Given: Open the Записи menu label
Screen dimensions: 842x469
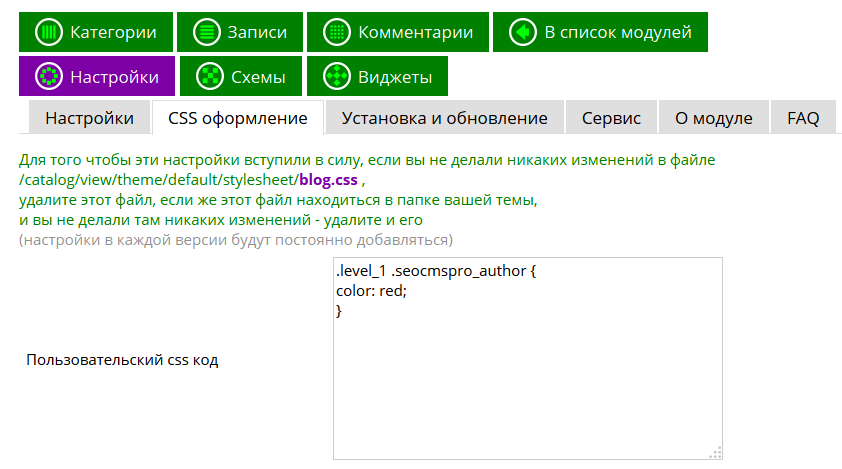Looking at the screenshot, I should click(257, 33).
